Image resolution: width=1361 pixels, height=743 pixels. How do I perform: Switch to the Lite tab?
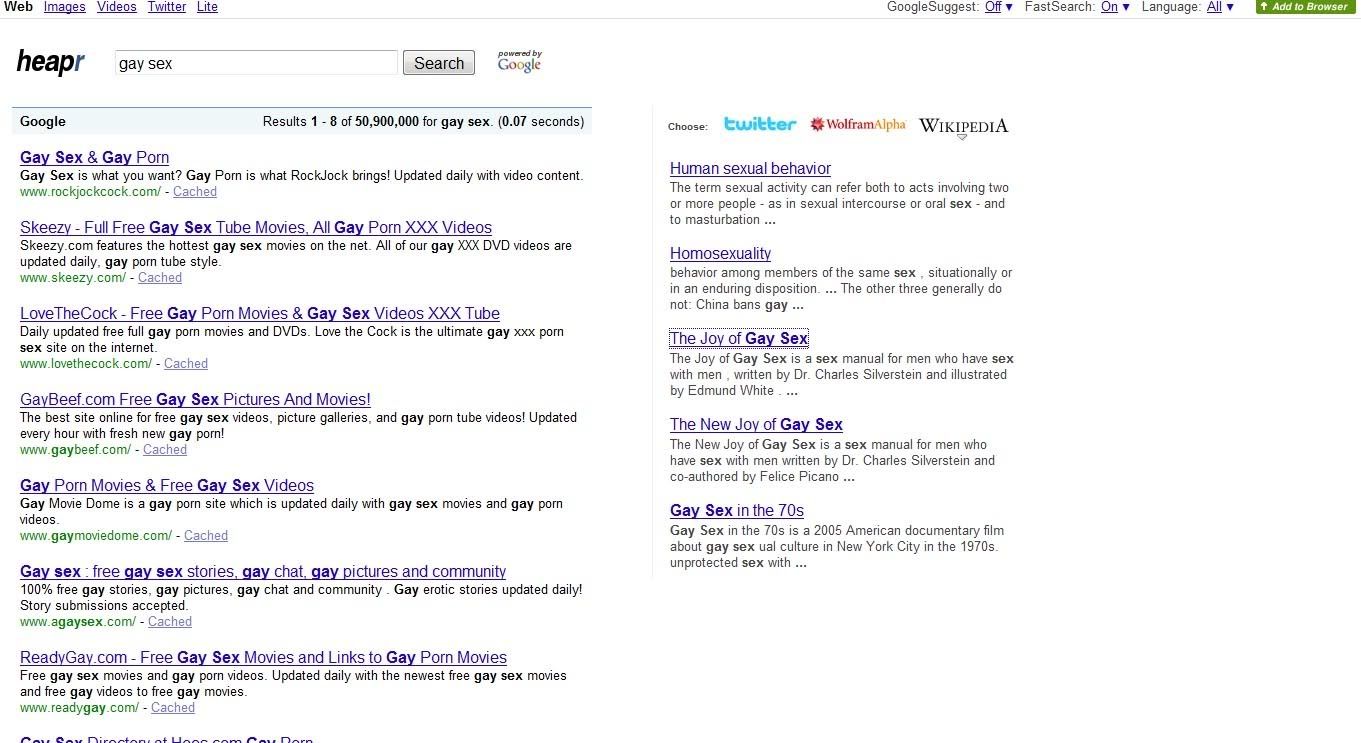(207, 7)
